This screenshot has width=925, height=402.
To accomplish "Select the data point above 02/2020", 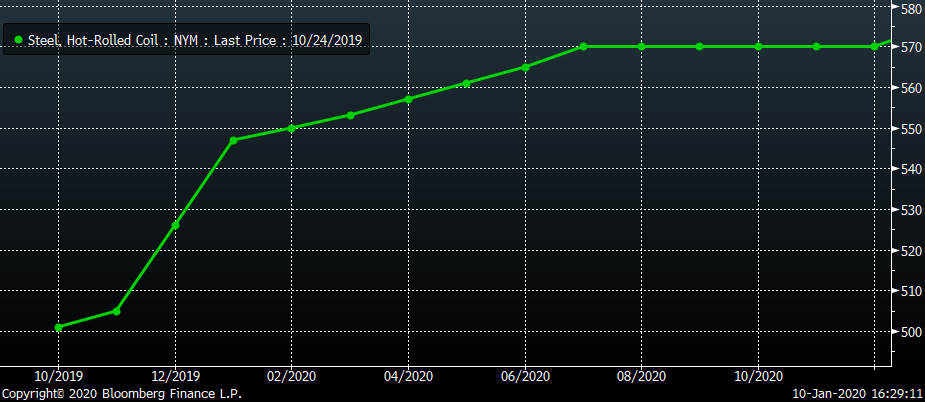I will (x=292, y=128).
